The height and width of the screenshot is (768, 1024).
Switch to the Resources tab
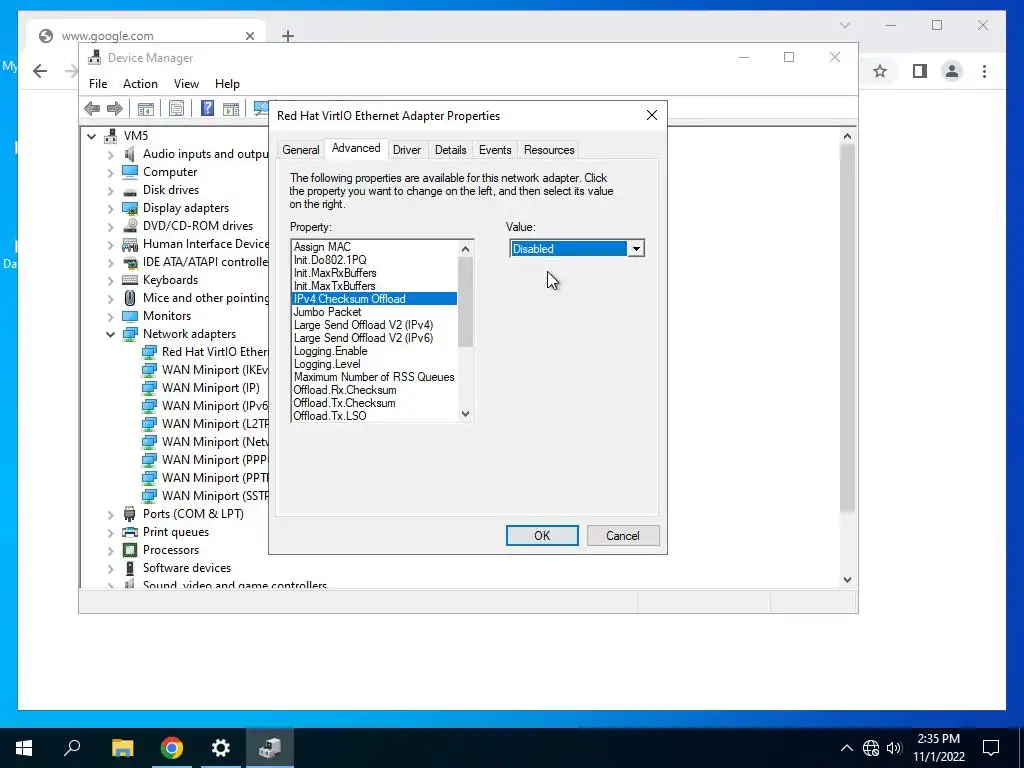click(549, 150)
